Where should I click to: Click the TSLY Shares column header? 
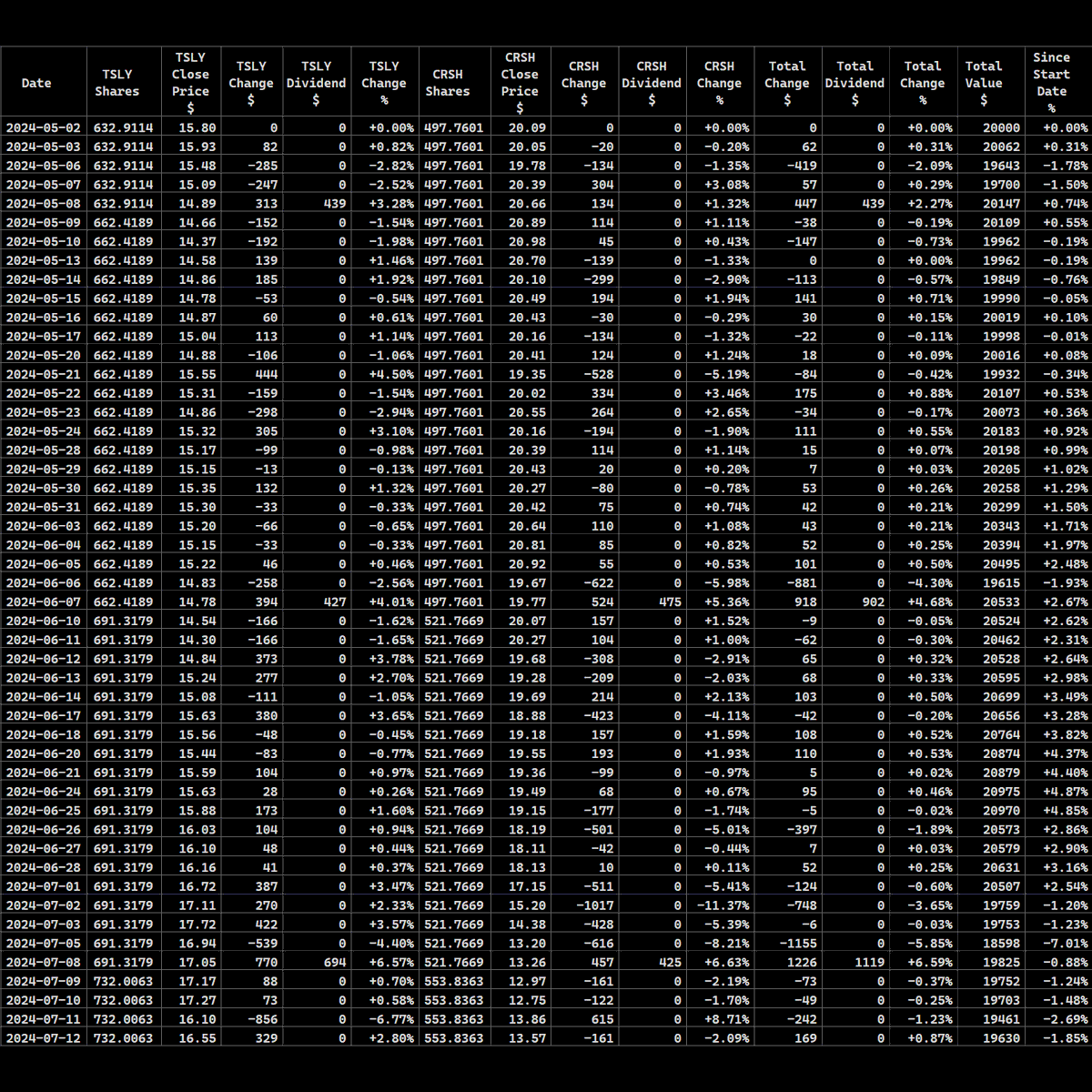point(117,83)
